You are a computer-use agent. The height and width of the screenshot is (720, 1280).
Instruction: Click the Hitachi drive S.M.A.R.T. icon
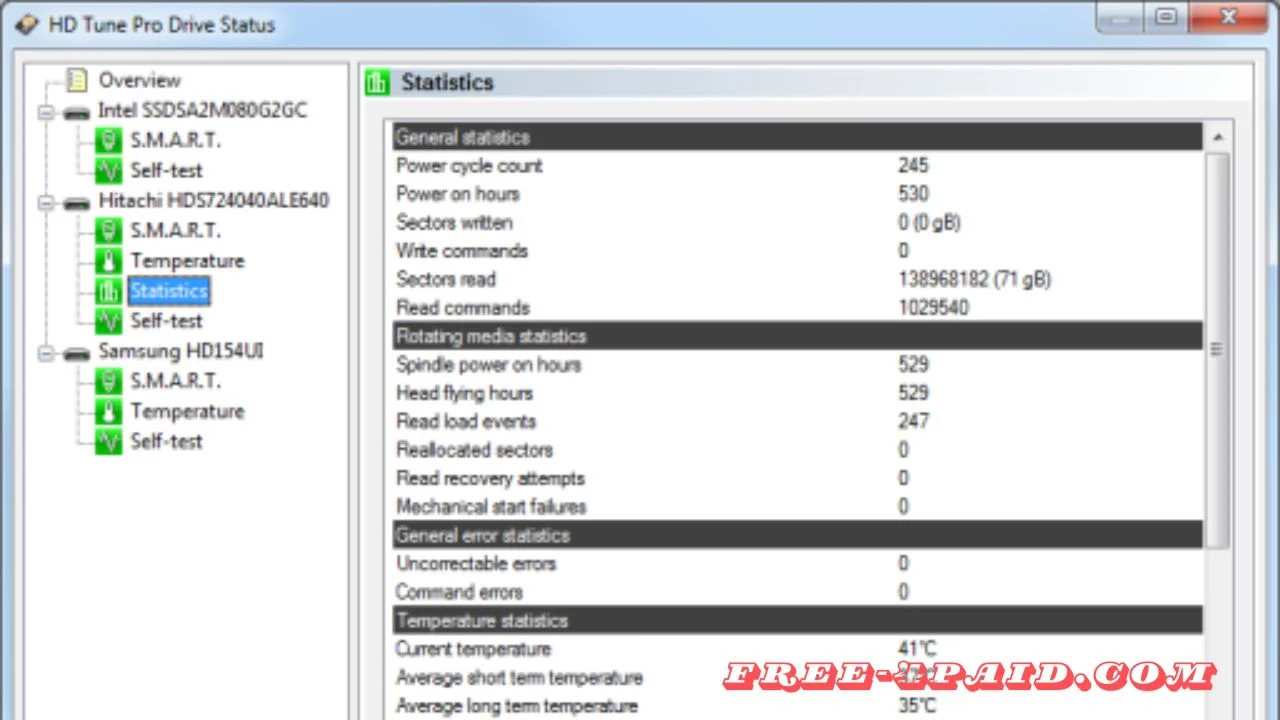[x=108, y=231]
